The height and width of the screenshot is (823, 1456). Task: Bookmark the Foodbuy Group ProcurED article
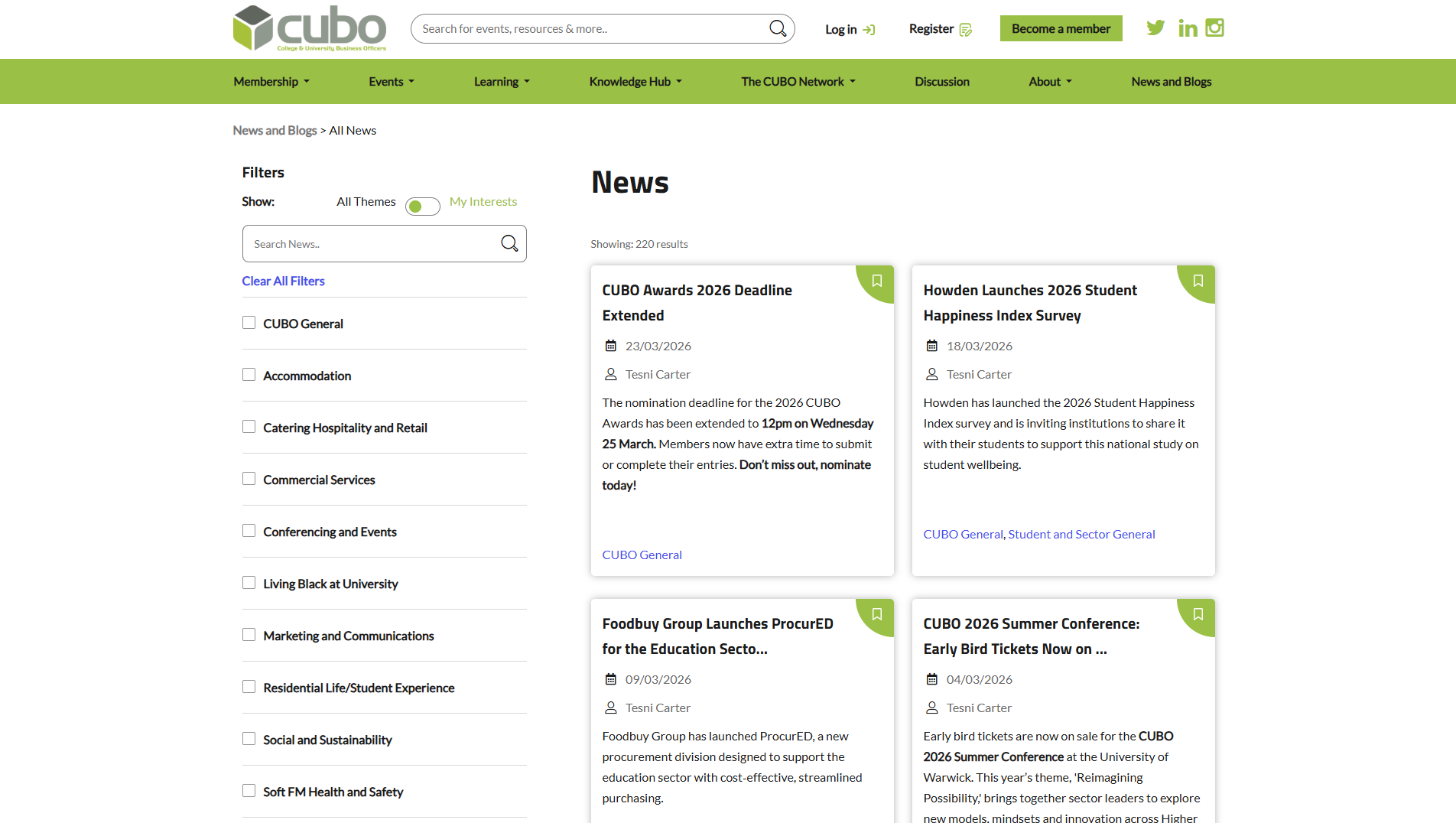877,614
